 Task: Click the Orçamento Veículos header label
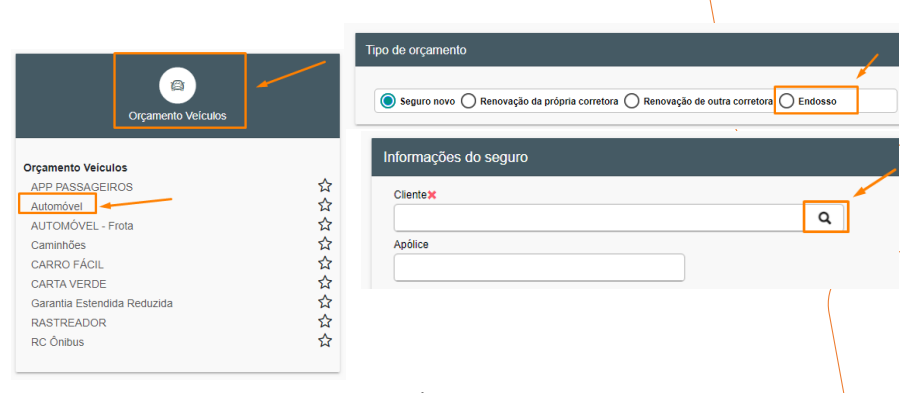tap(177, 116)
